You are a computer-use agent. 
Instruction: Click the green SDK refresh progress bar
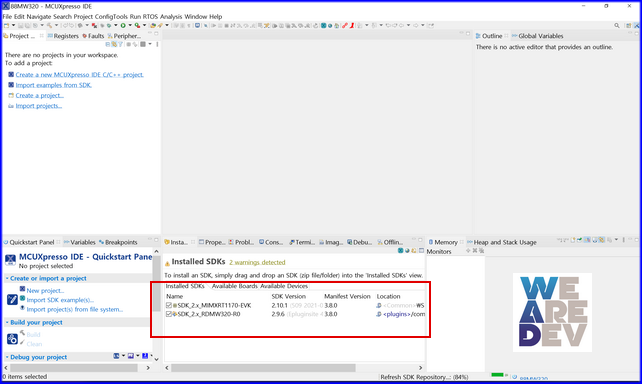[497, 375]
